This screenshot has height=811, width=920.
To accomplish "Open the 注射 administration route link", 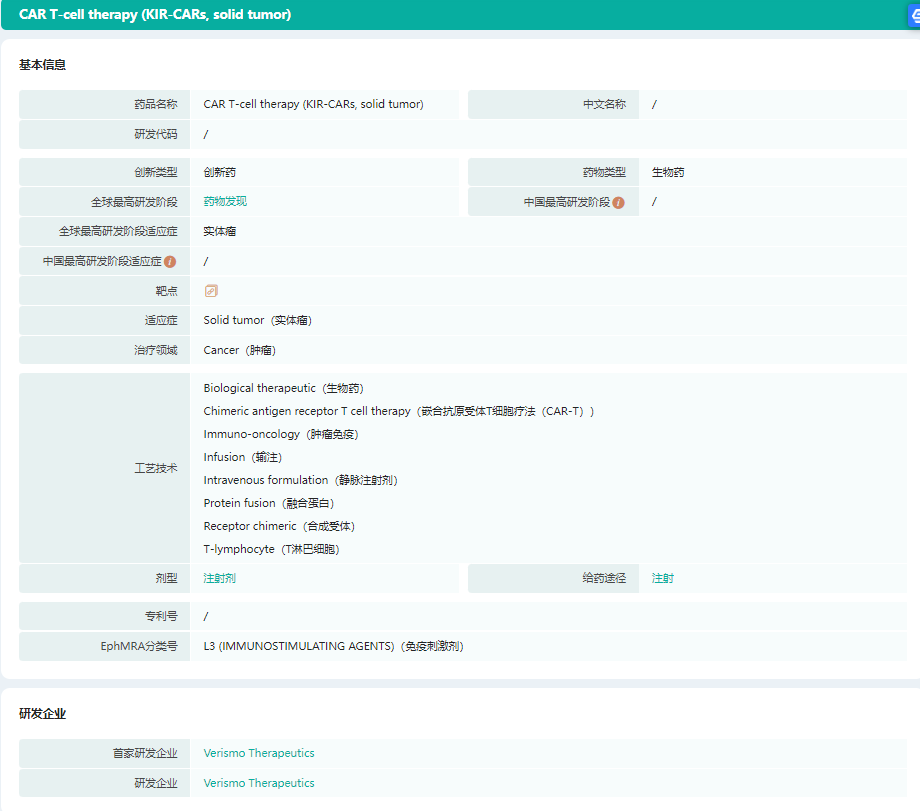I will pos(663,578).
